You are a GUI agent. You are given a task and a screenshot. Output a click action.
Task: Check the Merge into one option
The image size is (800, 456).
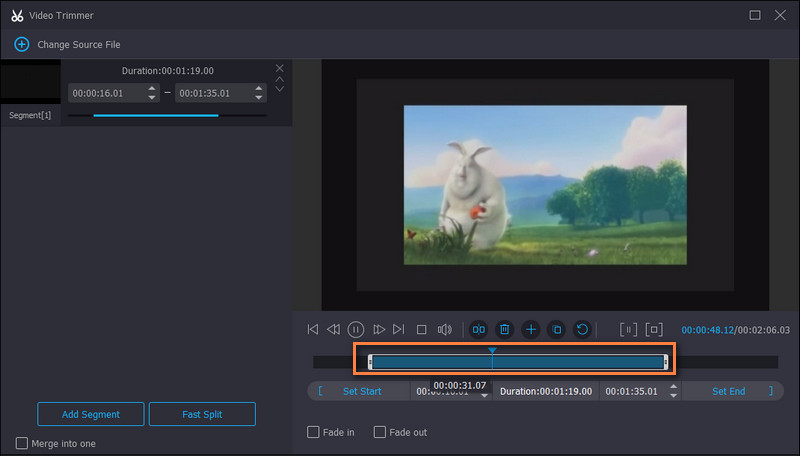pyautogui.click(x=22, y=443)
